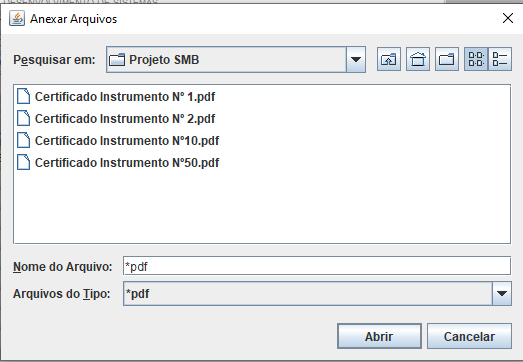Image resolution: width=523 pixels, height=362 pixels.
Task: Select file icon of Certificado Instrumento N° 1.pdf
Action: click(x=23, y=96)
